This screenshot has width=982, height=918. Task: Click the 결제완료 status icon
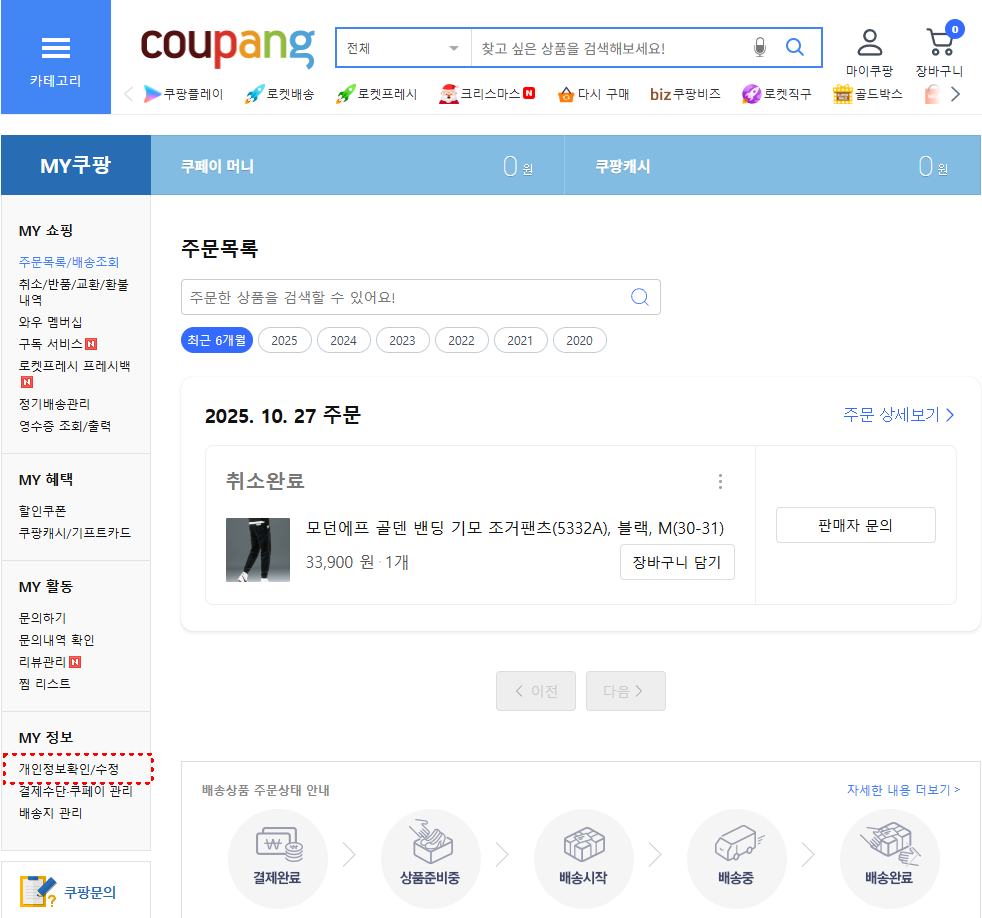pyautogui.click(x=277, y=858)
